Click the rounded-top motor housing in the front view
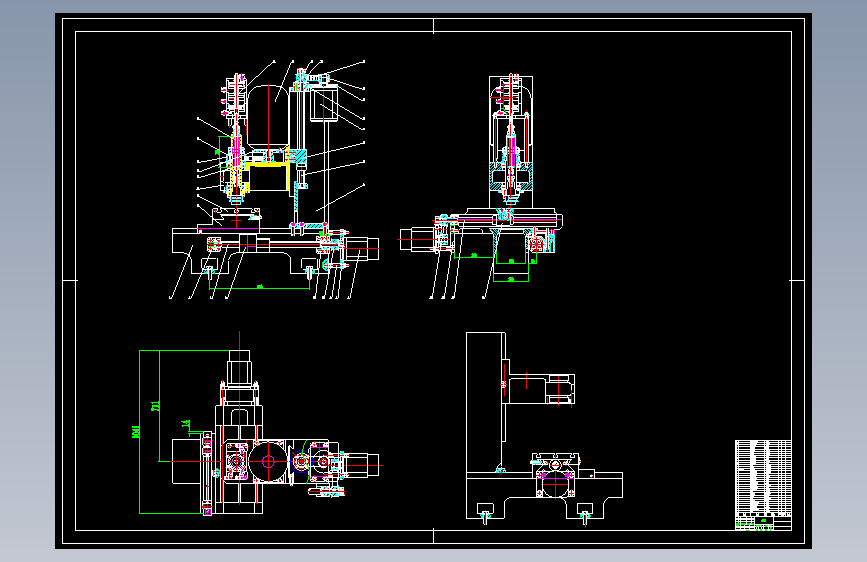 point(268,115)
